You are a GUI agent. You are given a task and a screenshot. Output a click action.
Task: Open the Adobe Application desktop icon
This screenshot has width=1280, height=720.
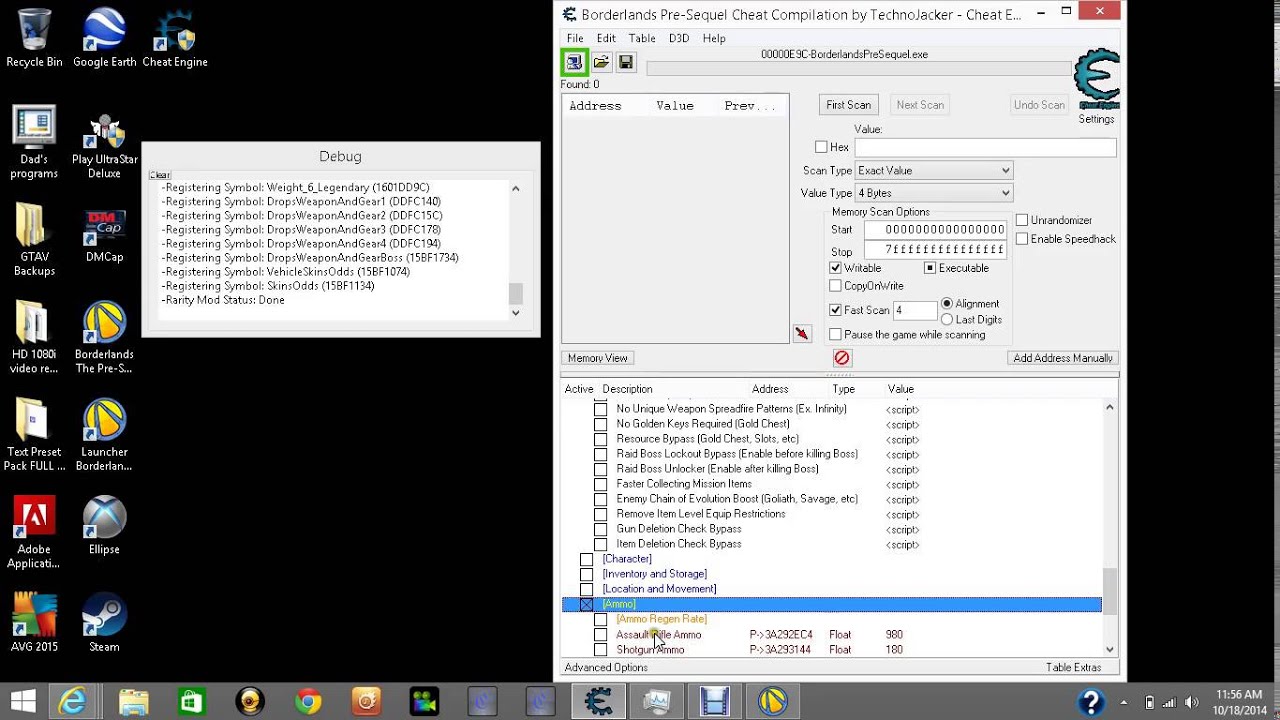point(34,533)
